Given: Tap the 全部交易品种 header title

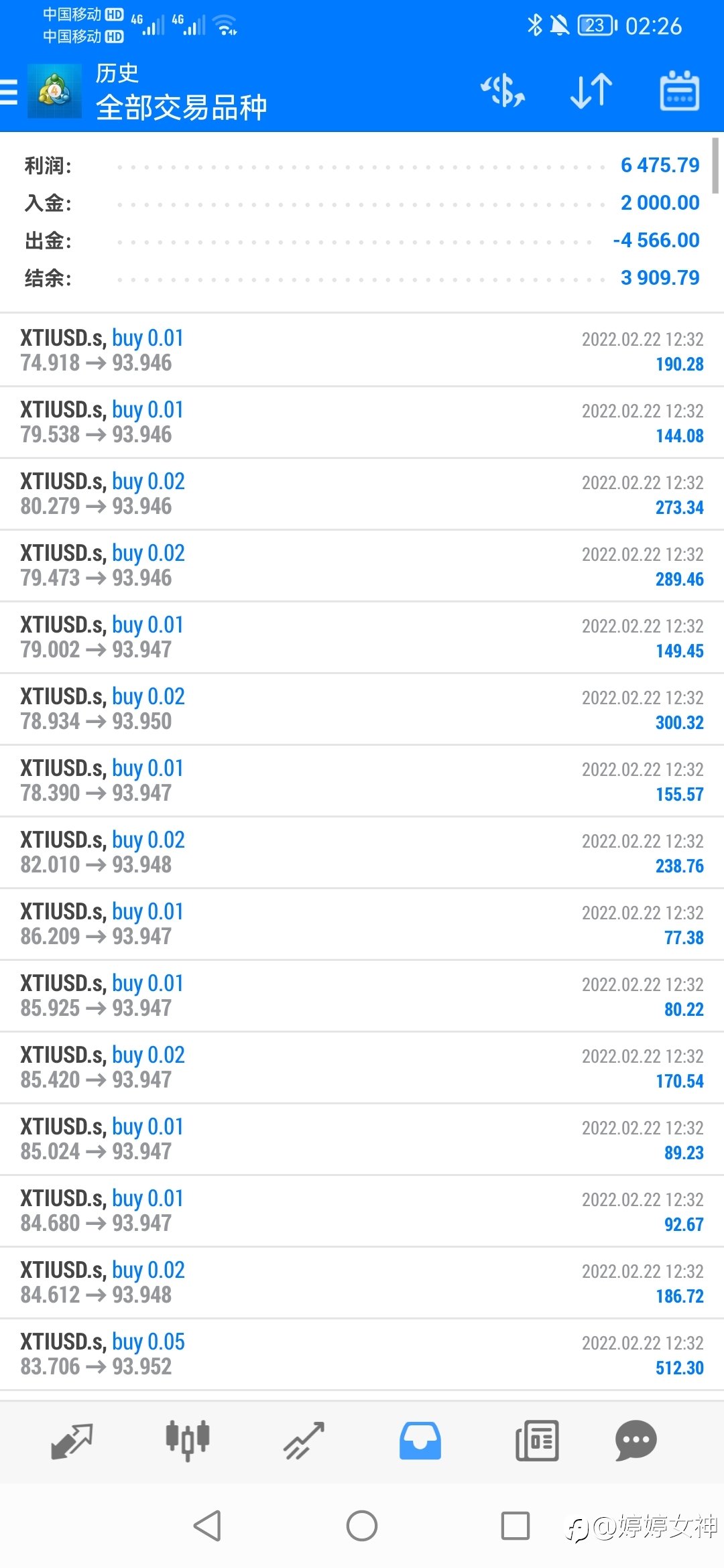Looking at the screenshot, I should (x=181, y=107).
